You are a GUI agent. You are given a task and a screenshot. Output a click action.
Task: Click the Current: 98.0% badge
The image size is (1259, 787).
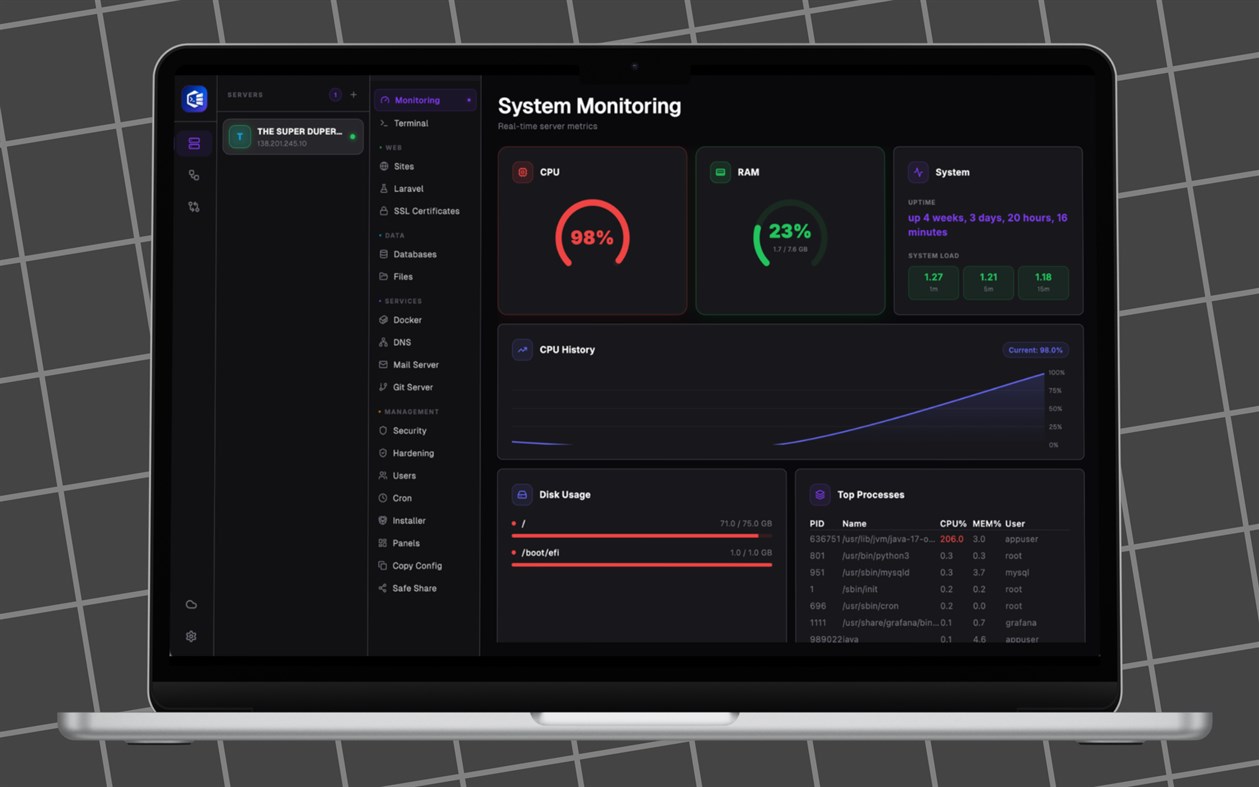coord(1035,350)
